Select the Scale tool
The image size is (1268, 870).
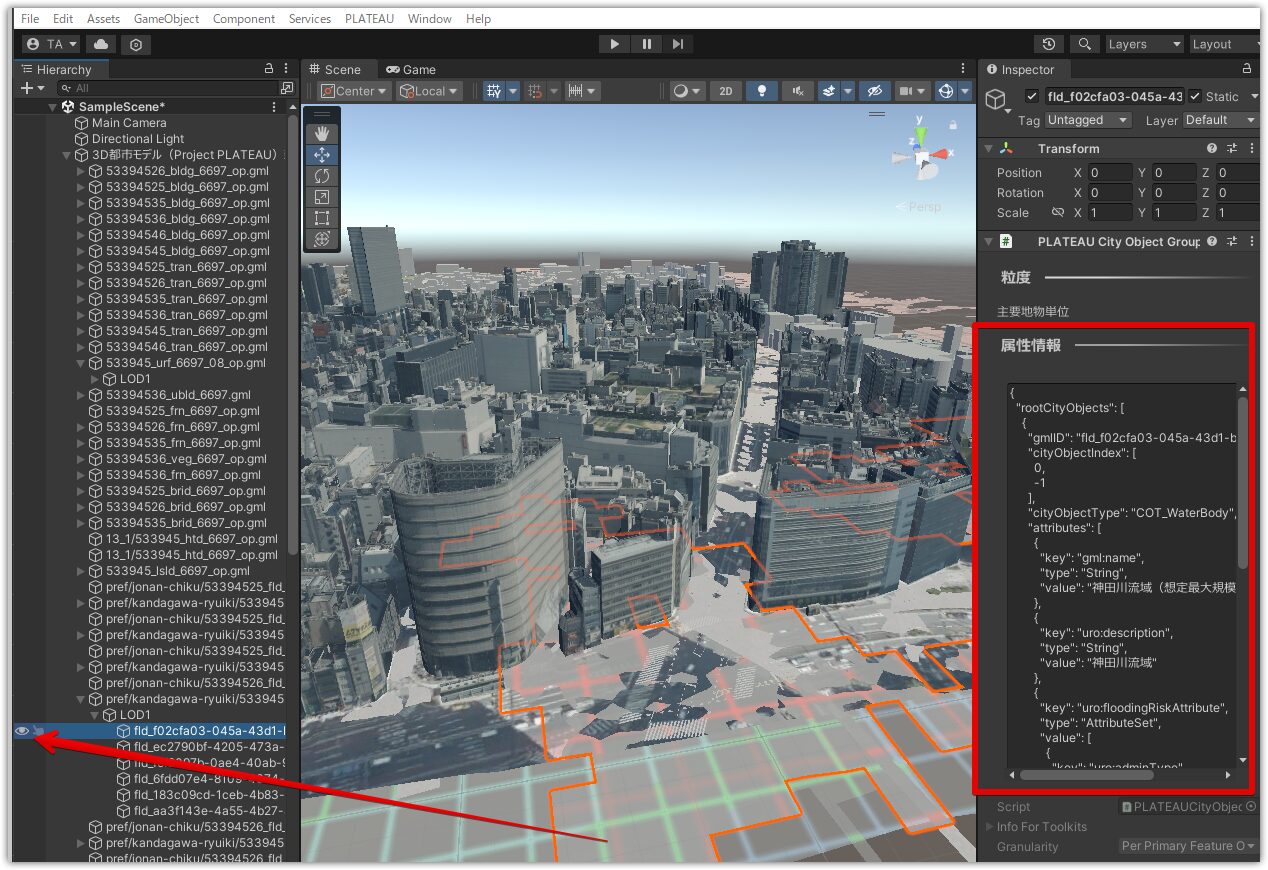tap(321, 196)
